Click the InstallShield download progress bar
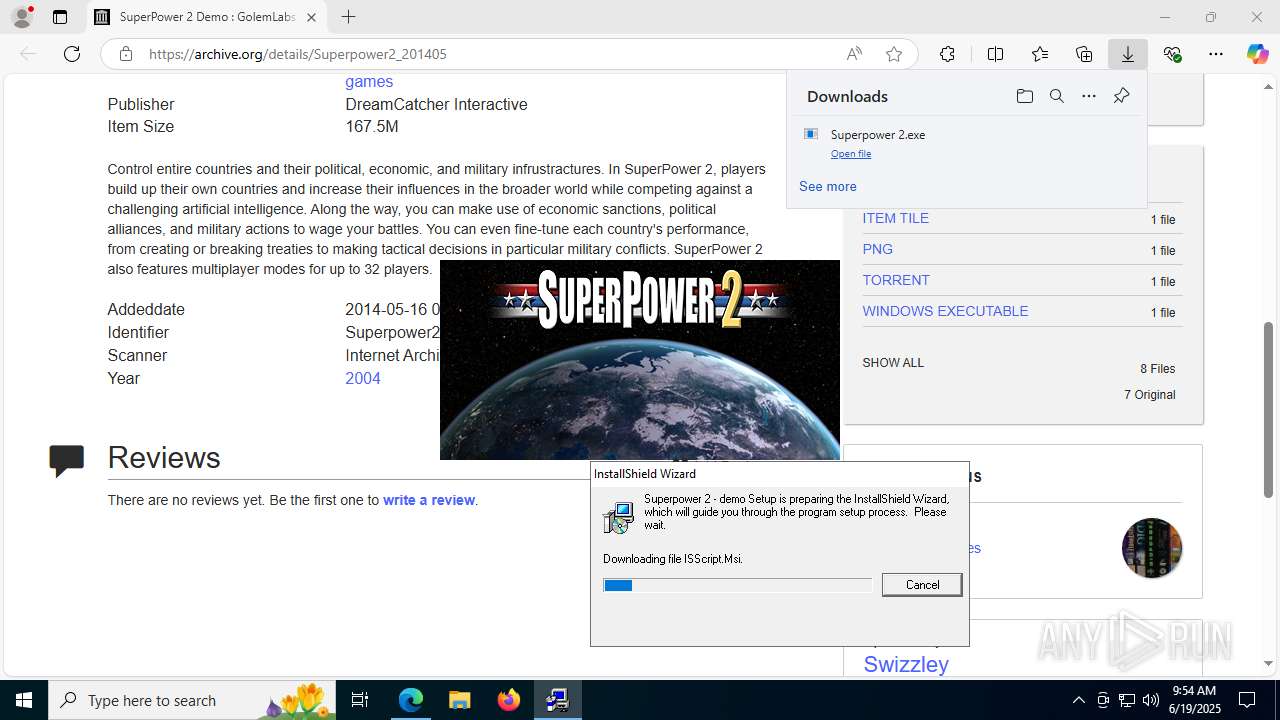This screenshot has height=720, width=1280. (738, 585)
